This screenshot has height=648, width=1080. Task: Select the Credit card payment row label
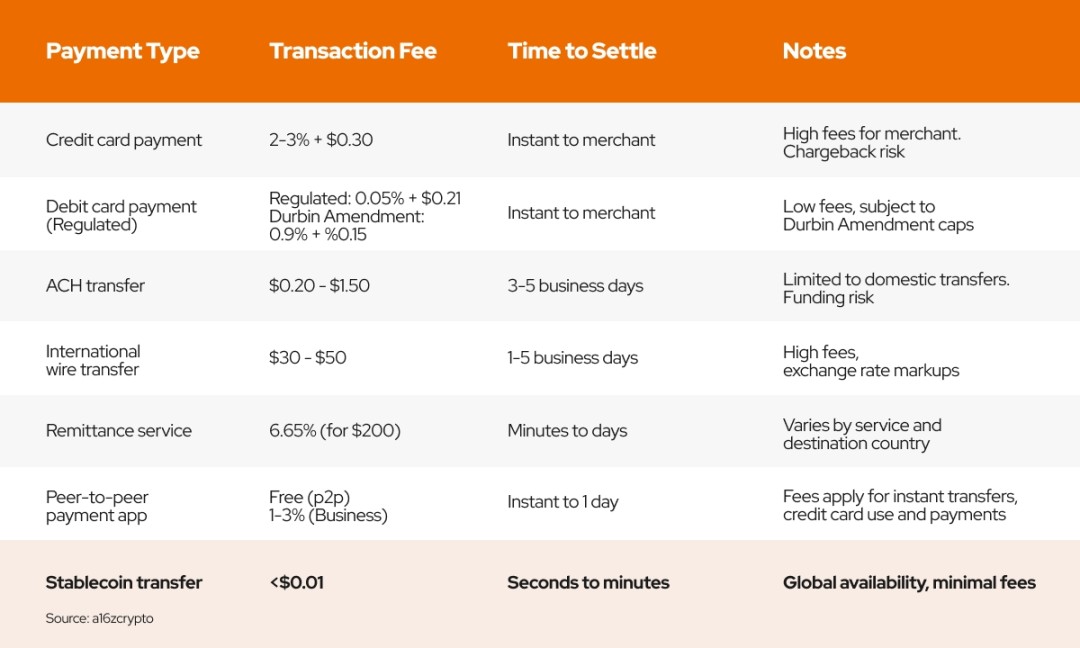point(124,140)
